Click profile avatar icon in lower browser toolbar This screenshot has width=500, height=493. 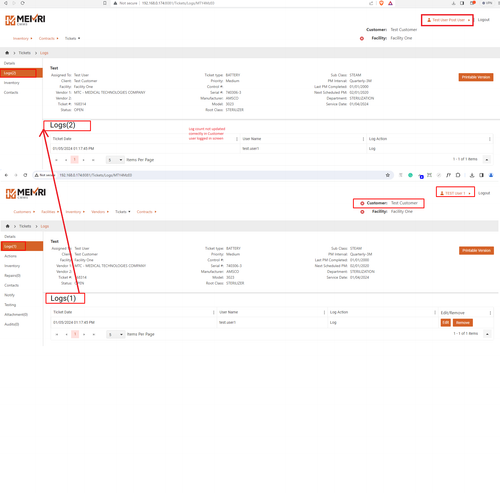(x=491, y=175)
